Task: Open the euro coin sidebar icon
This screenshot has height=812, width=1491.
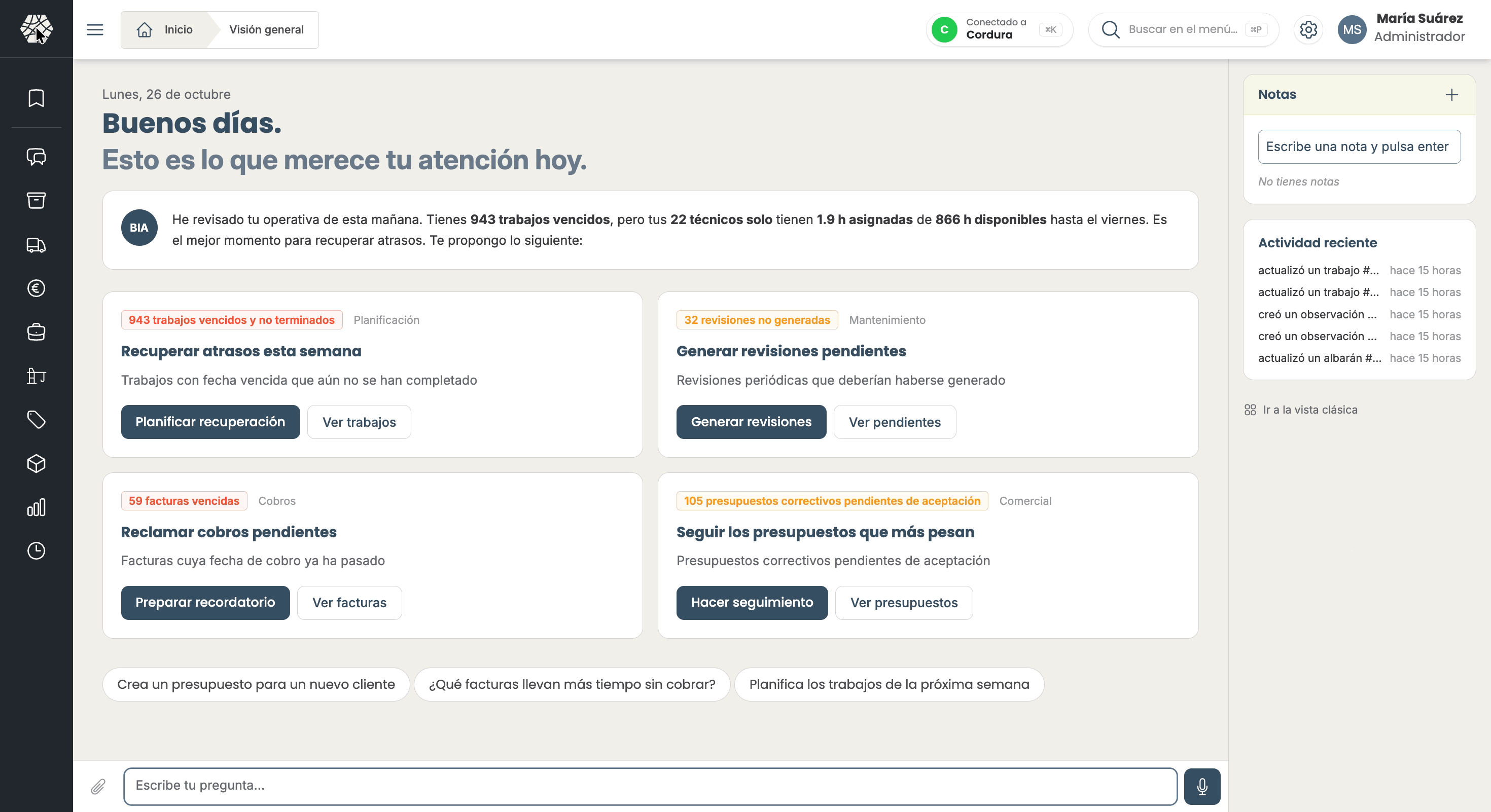Action: click(x=36, y=288)
